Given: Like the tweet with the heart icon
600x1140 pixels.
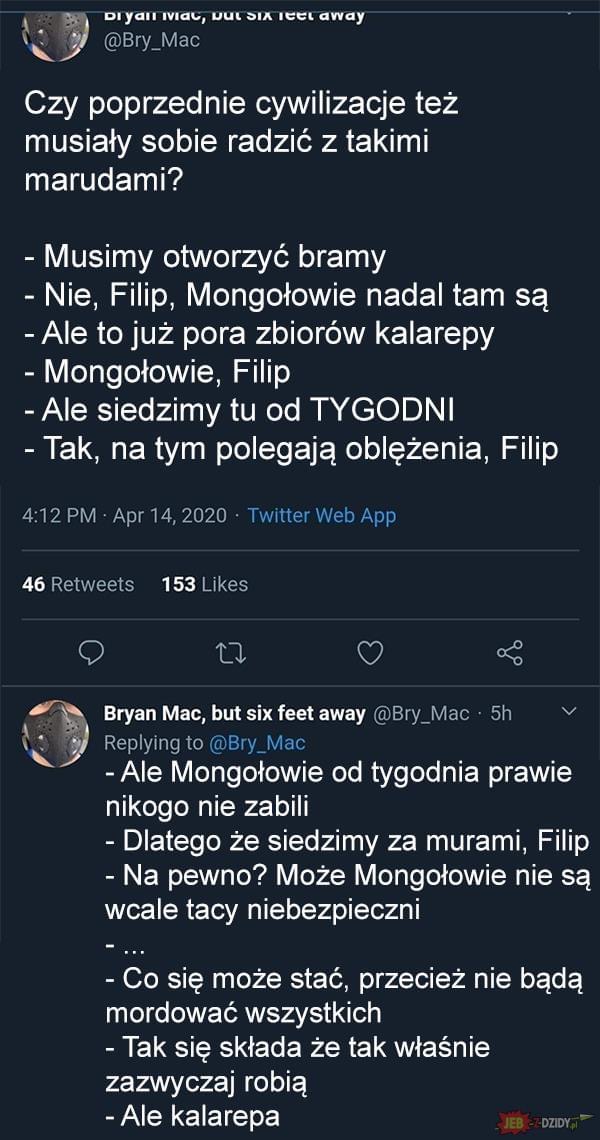Looking at the screenshot, I should [x=370, y=653].
